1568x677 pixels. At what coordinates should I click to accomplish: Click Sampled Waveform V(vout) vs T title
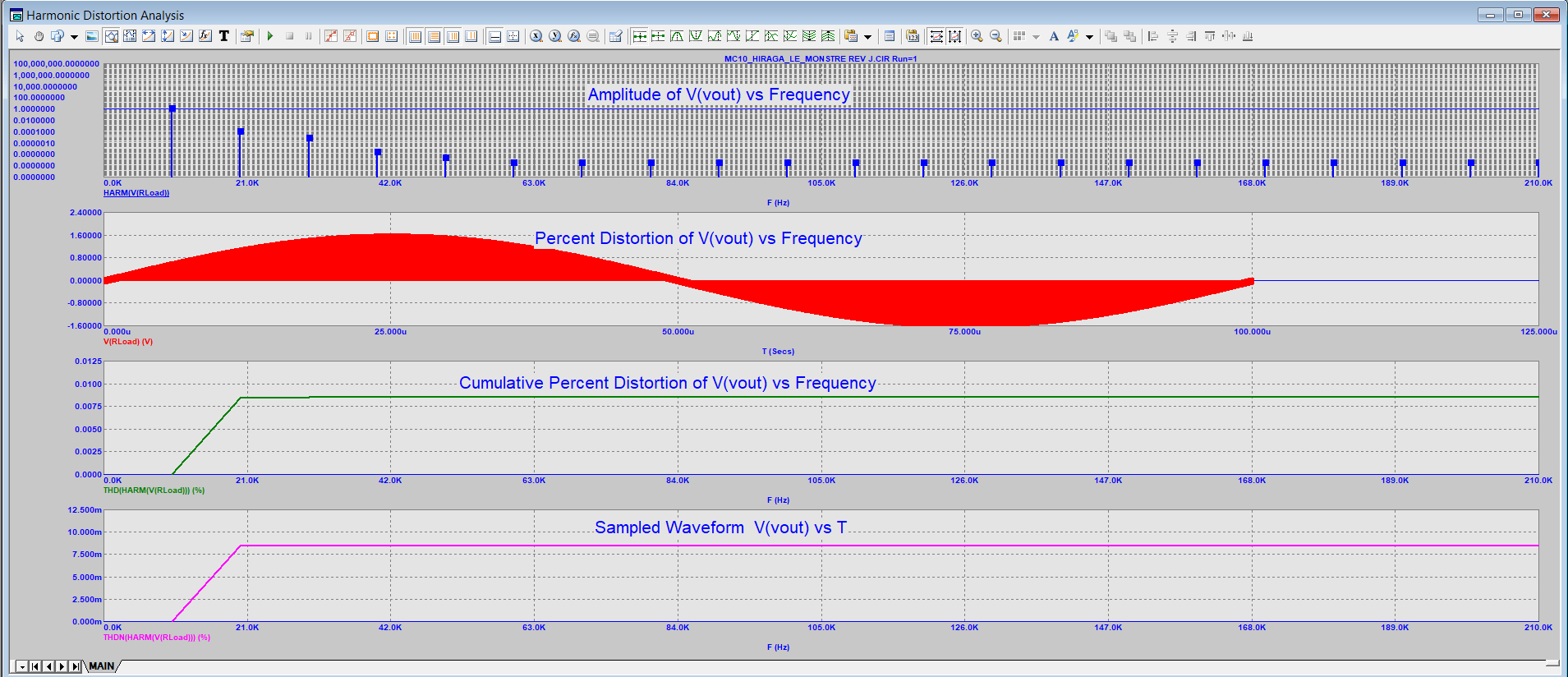(720, 527)
